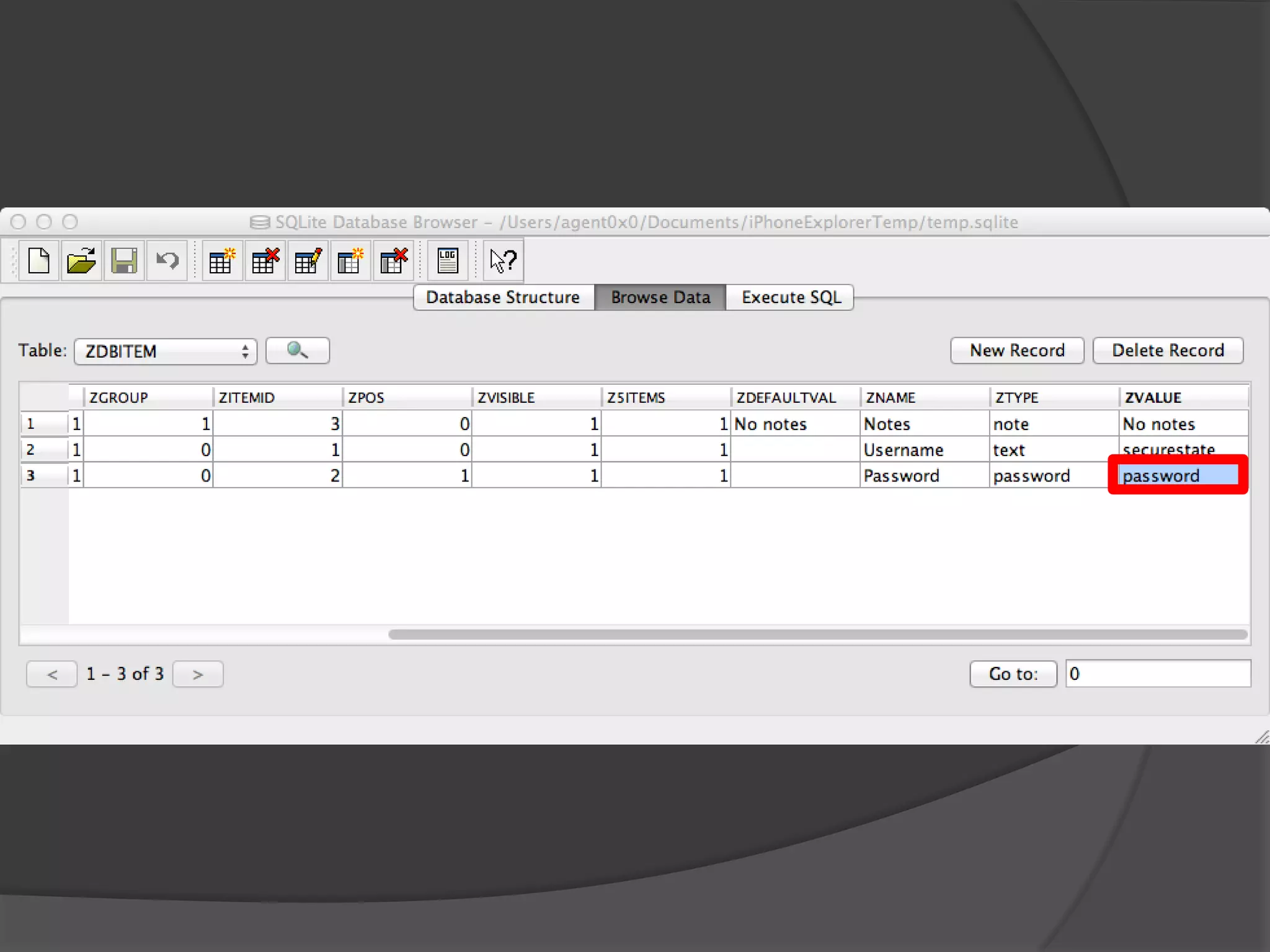1270x952 pixels.
Task: Go to next page of records
Action: 198,674
